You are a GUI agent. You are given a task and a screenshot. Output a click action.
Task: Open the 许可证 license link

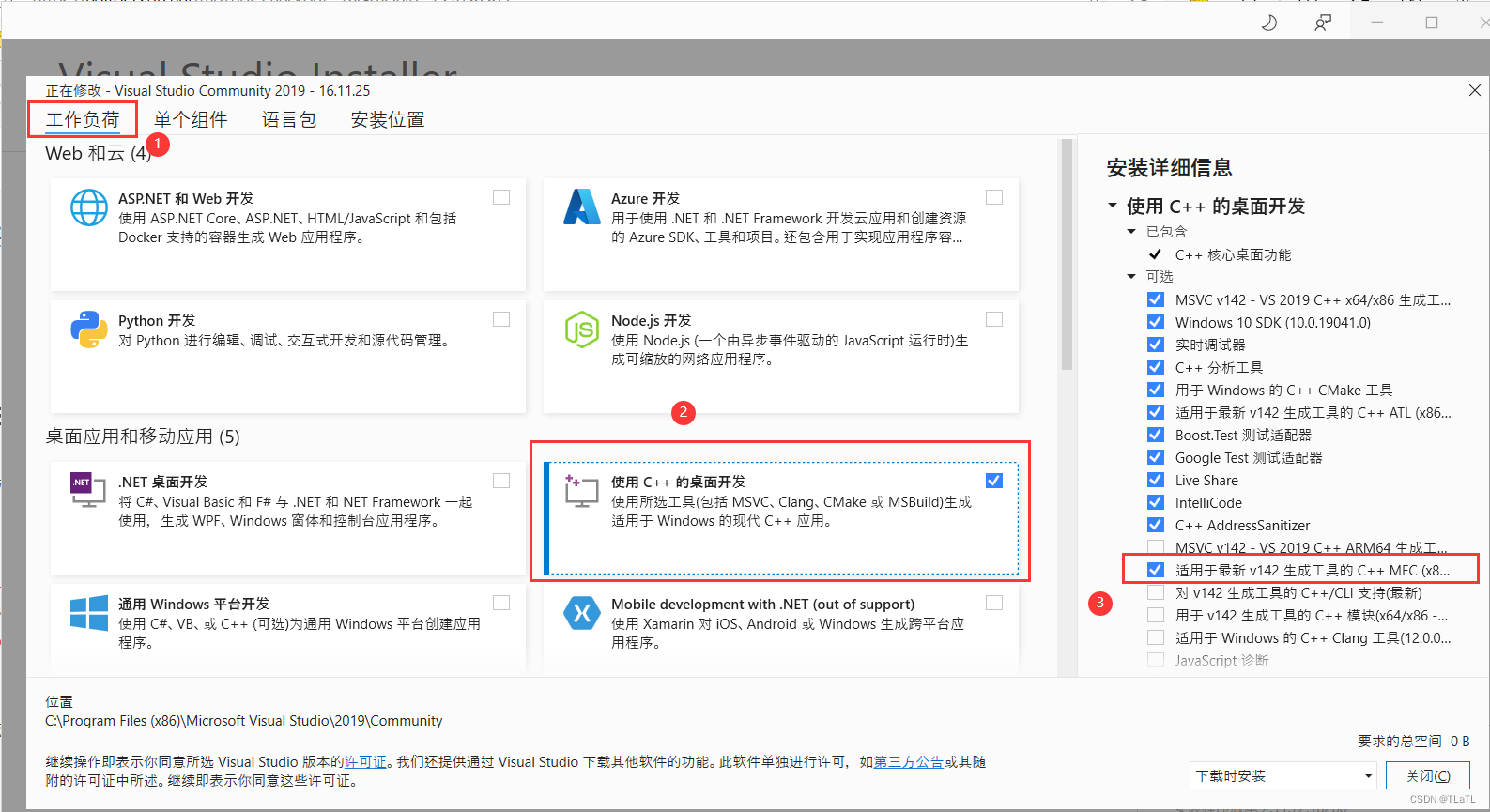click(365, 761)
